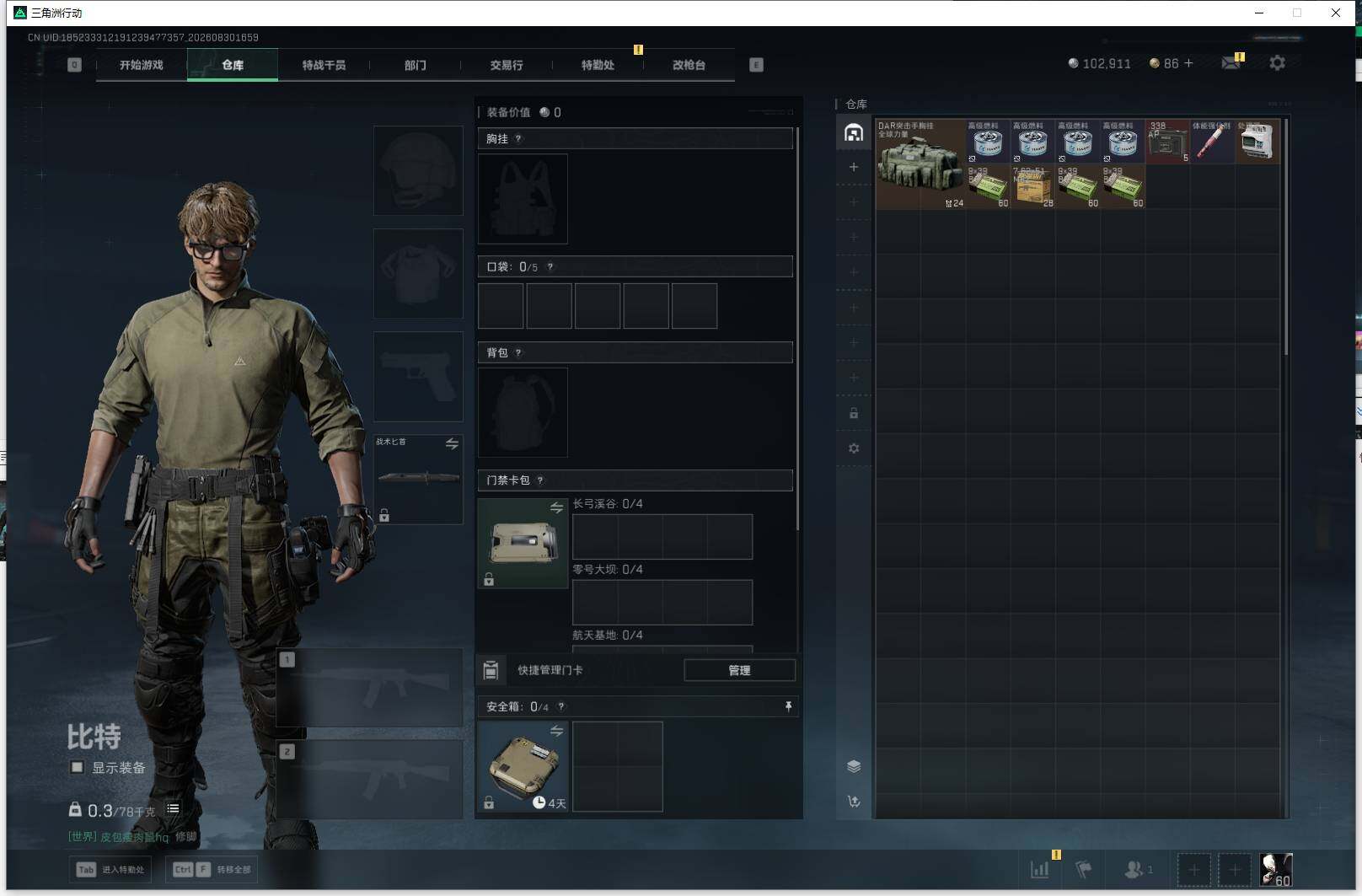Screen dimensions: 1362x896
Task: Select the .338 AP ammo item
Action: coord(1167,142)
